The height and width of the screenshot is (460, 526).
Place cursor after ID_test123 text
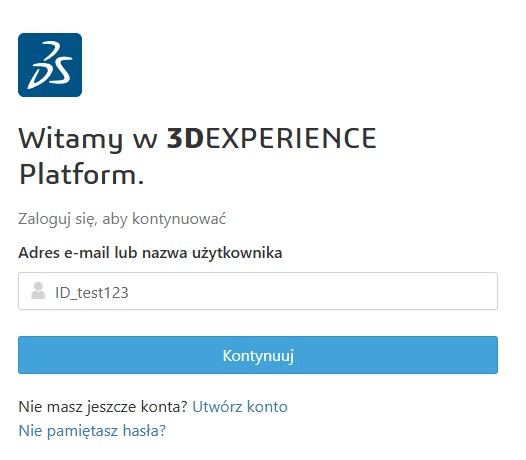click(129, 293)
